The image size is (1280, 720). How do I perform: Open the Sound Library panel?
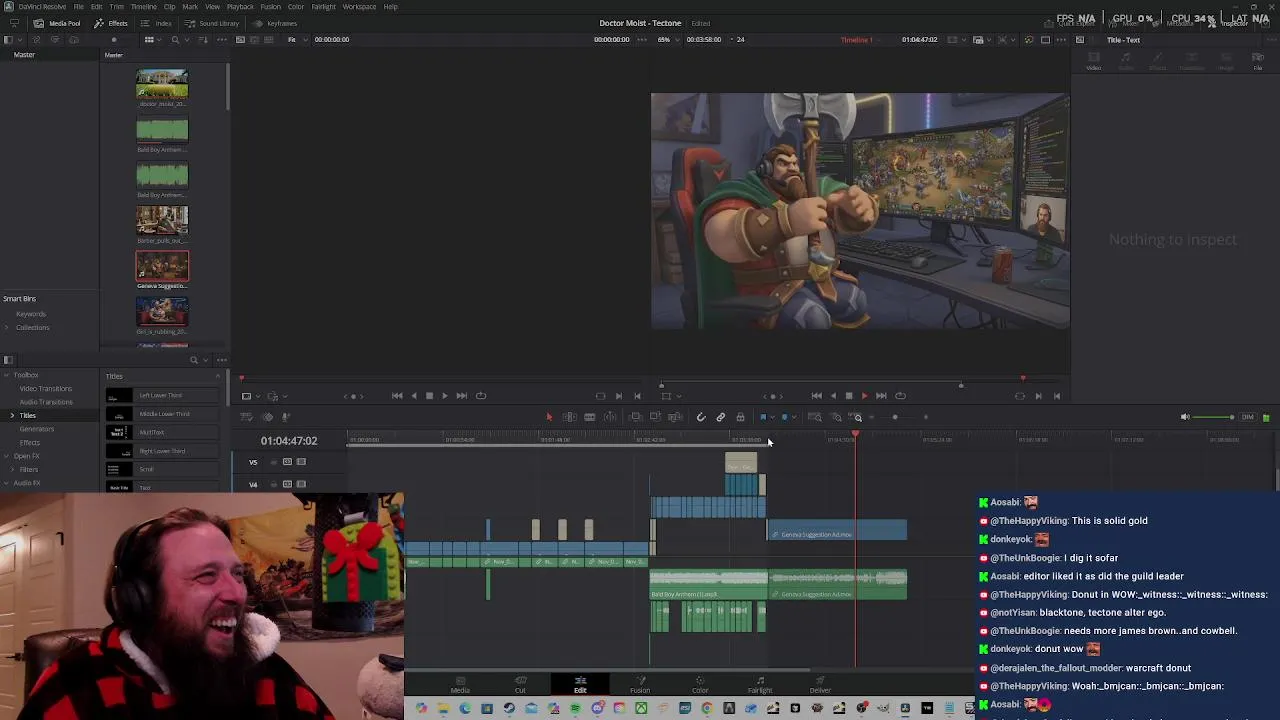[x=213, y=23]
